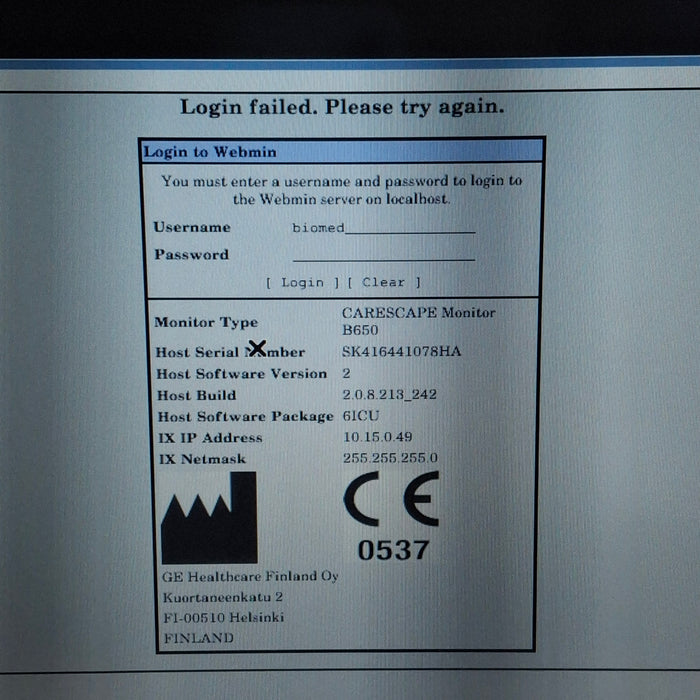Click the Host Software Version label
This screenshot has height=700, width=700.
(x=241, y=374)
